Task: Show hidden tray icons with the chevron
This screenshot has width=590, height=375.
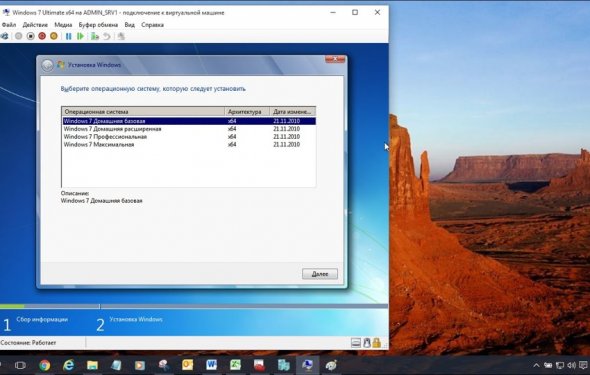Action: tap(537, 365)
